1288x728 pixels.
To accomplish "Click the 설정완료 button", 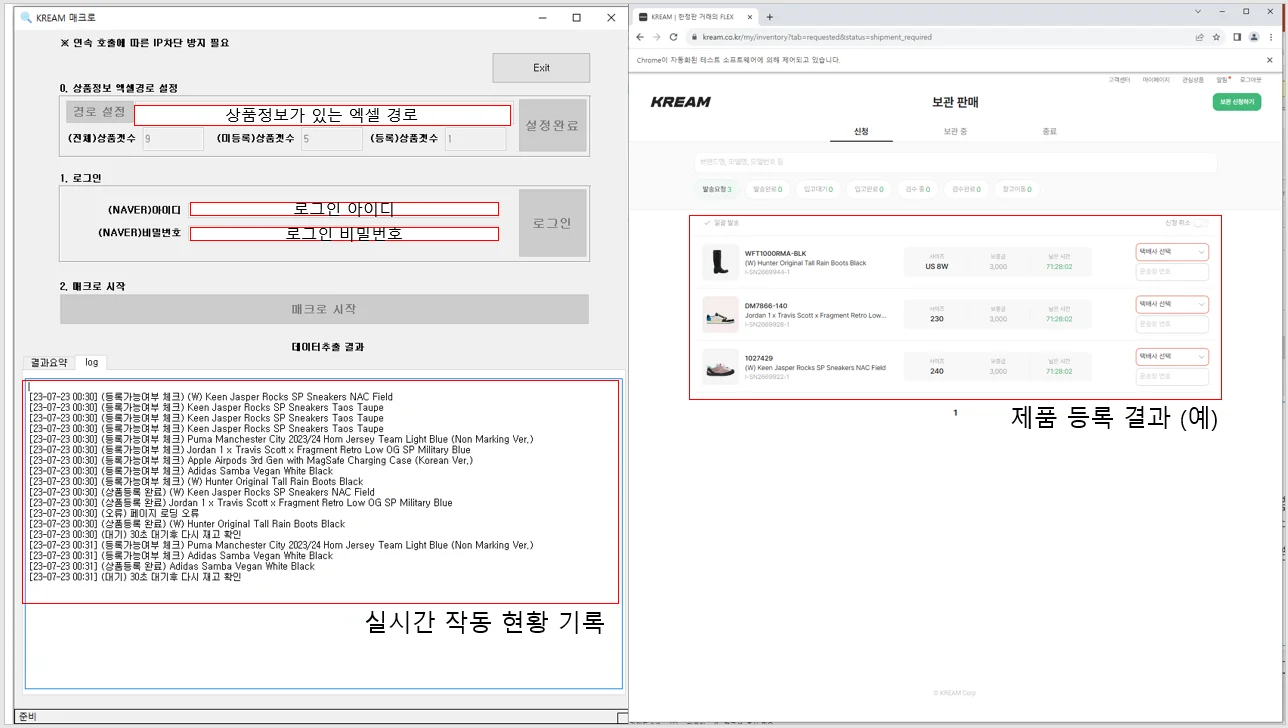I will pyautogui.click(x=552, y=125).
